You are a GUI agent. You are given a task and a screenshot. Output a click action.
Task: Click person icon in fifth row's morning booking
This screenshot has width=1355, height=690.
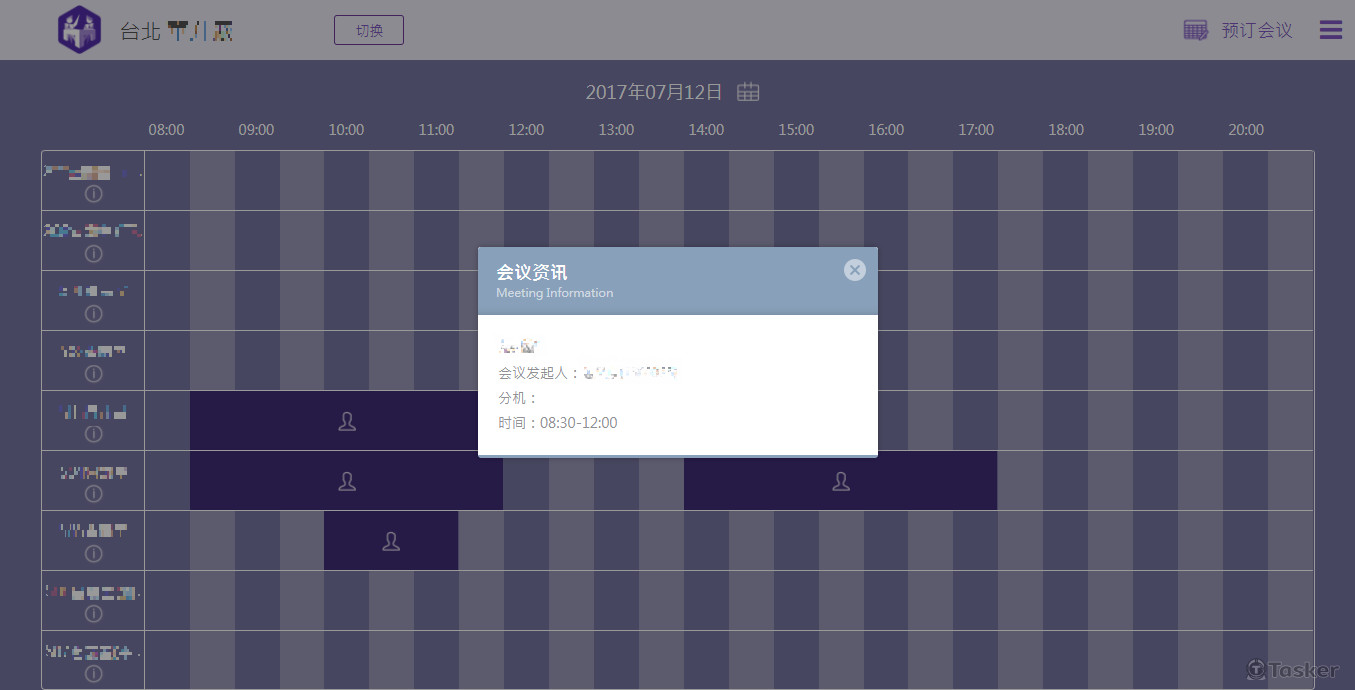tap(347, 421)
